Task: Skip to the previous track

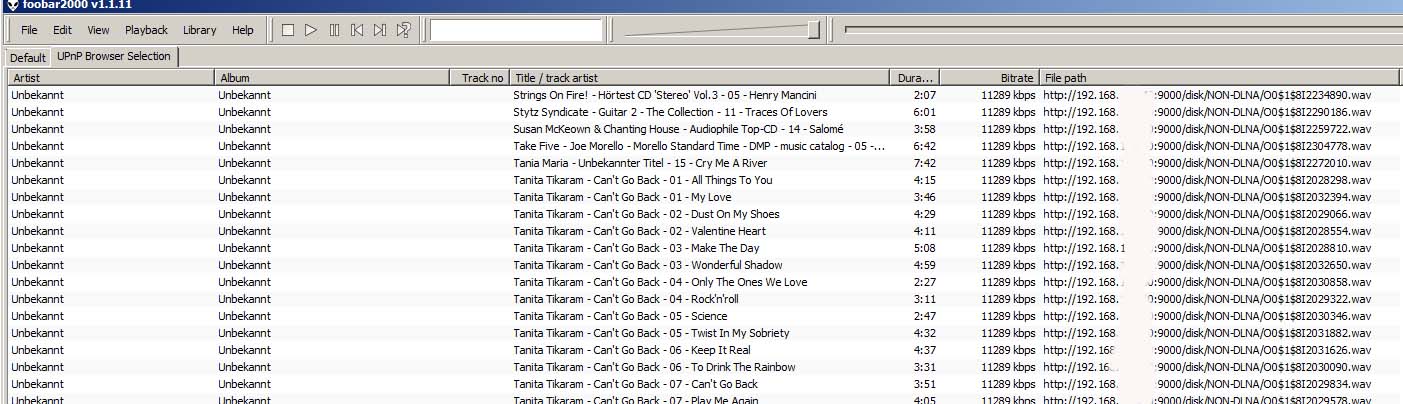Action: pyautogui.click(x=357, y=30)
